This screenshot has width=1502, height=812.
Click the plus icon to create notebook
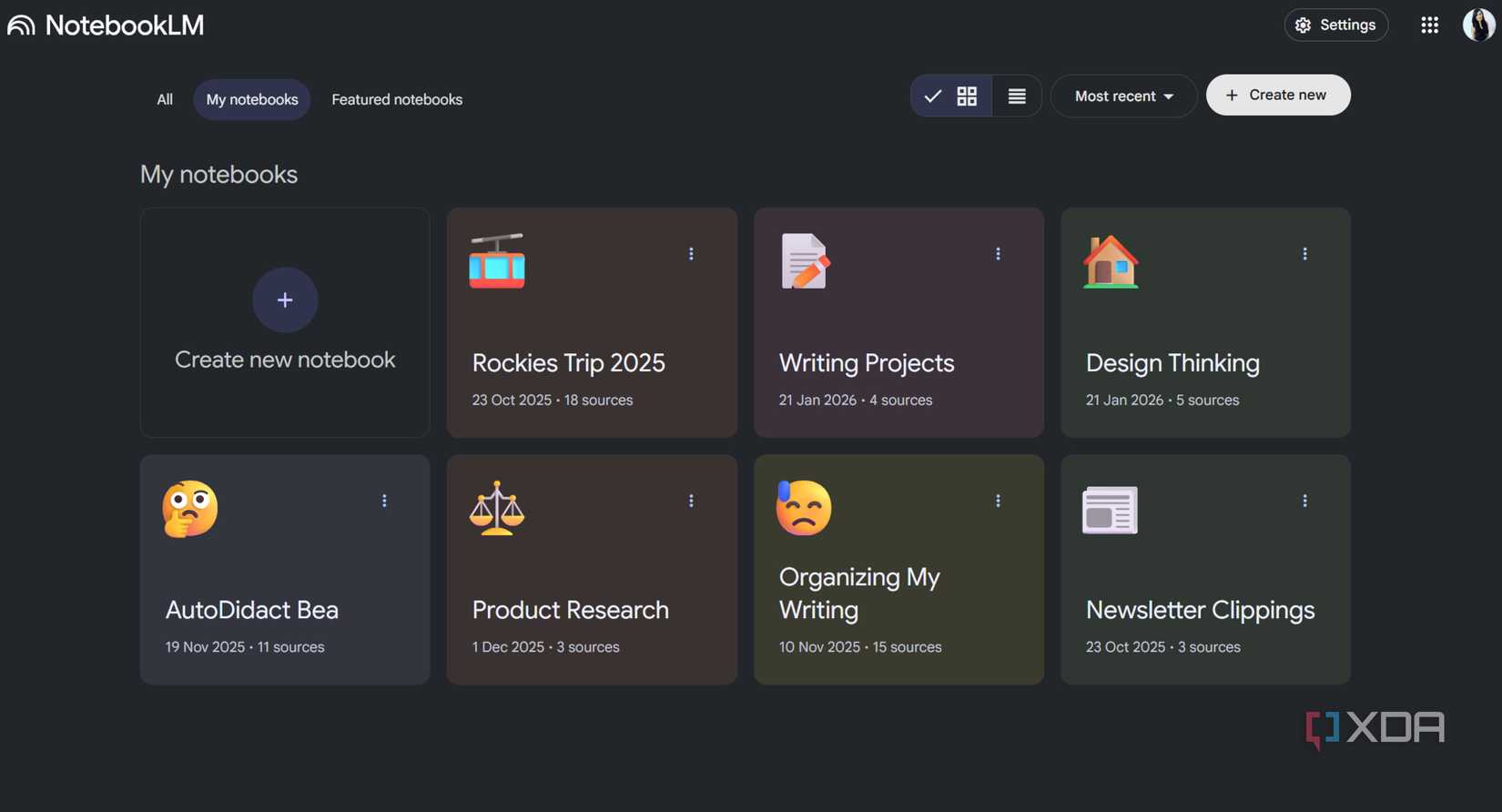click(x=285, y=299)
